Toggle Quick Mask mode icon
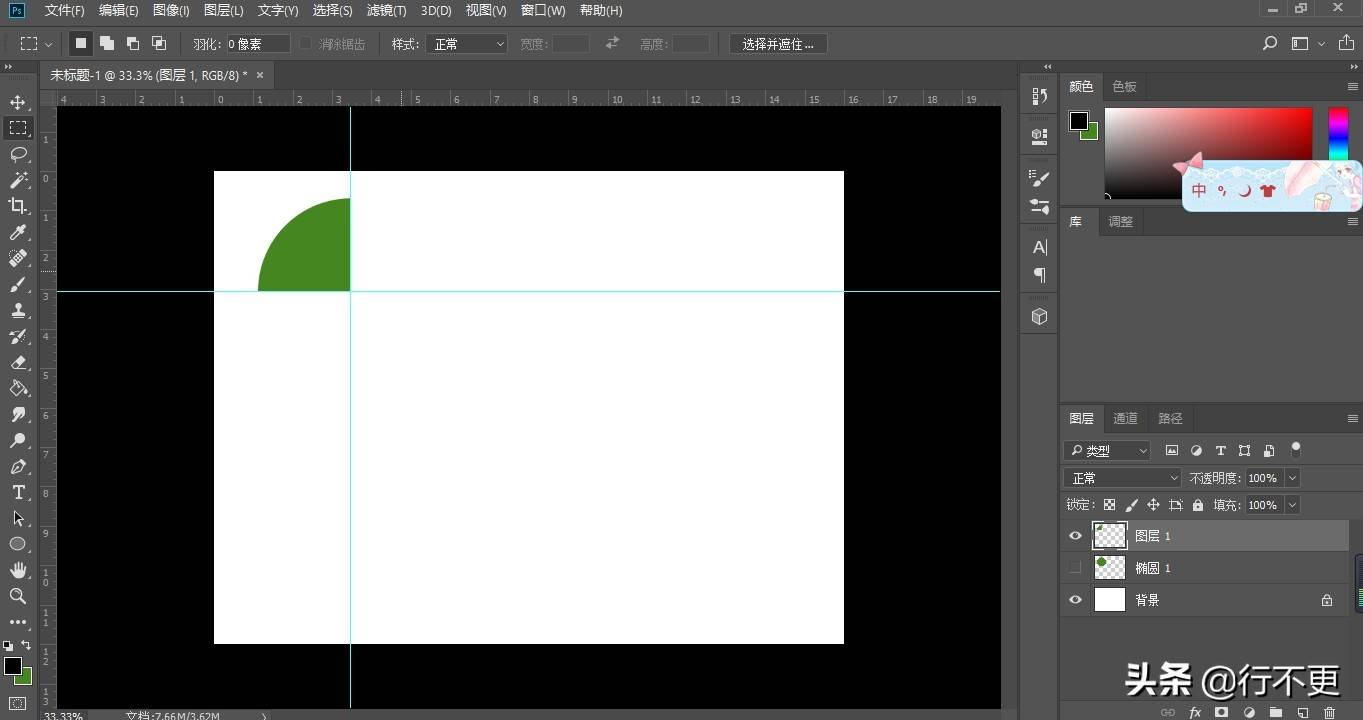The width and height of the screenshot is (1363, 720). 18,704
